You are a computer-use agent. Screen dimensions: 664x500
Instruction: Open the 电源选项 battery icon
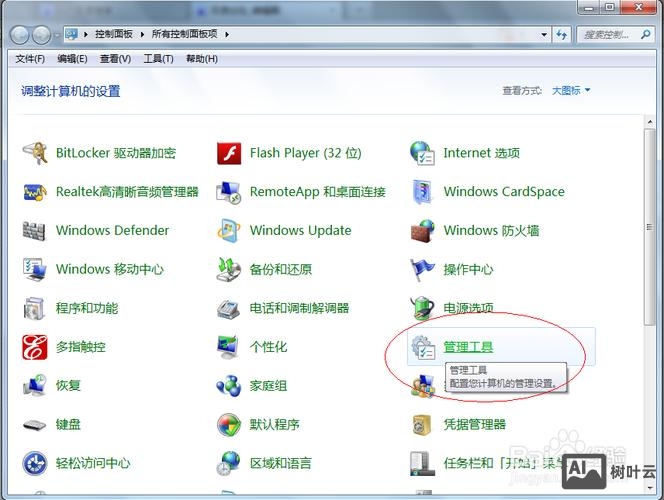click(x=422, y=307)
